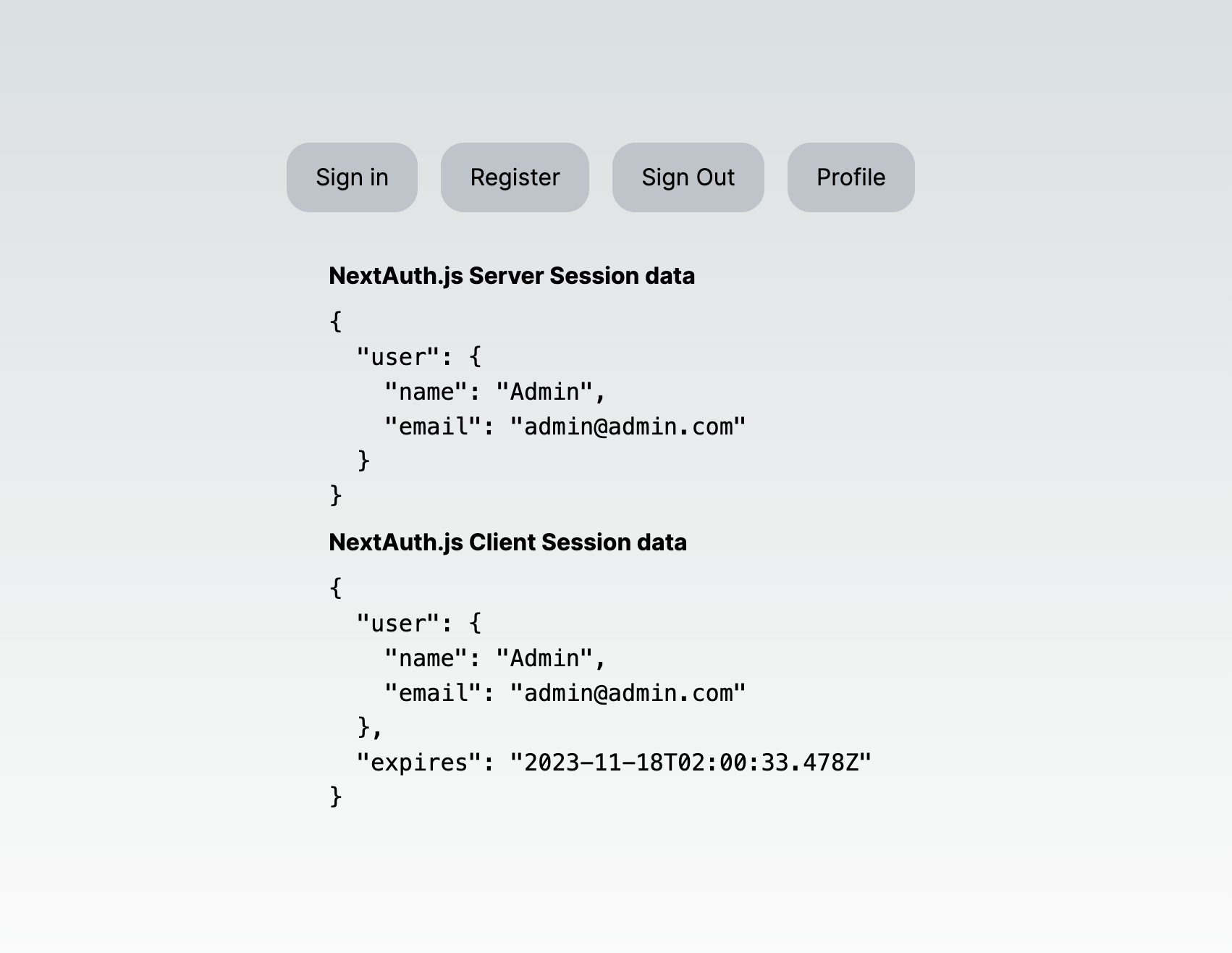Go to the Profile page
1232x953 pixels.
click(x=851, y=177)
